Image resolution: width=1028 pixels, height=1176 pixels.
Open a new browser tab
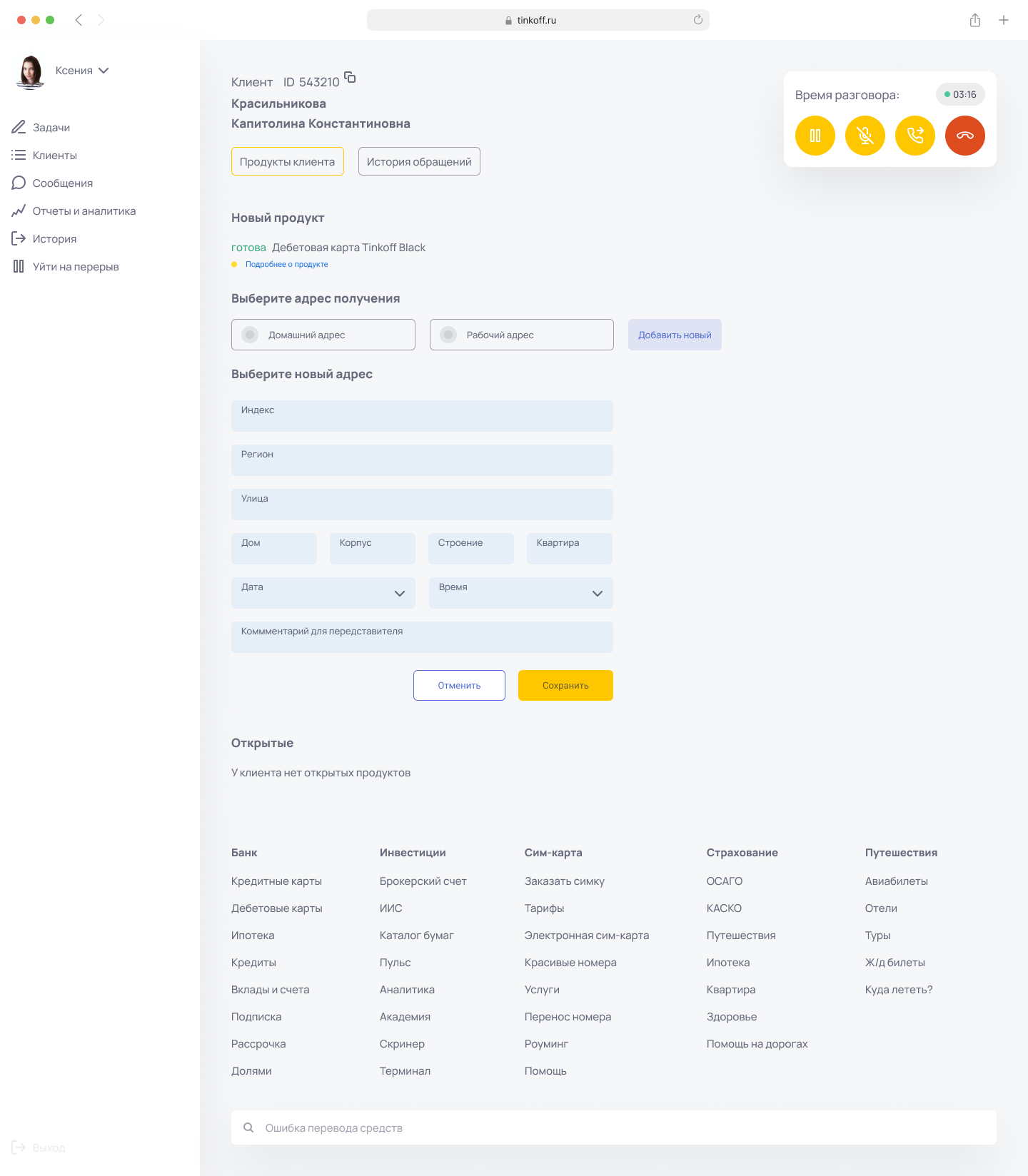(x=1003, y=20)
